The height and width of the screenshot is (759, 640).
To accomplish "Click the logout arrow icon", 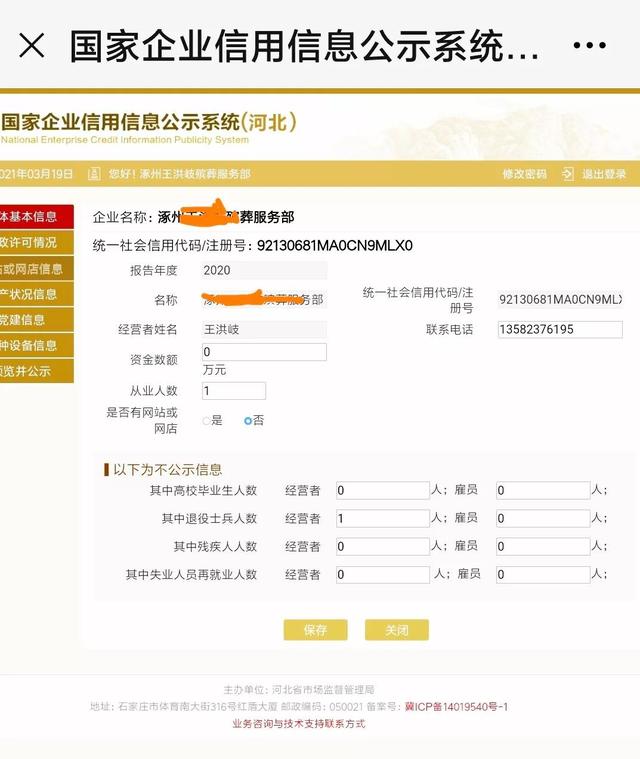I will [x=567, y=174].
